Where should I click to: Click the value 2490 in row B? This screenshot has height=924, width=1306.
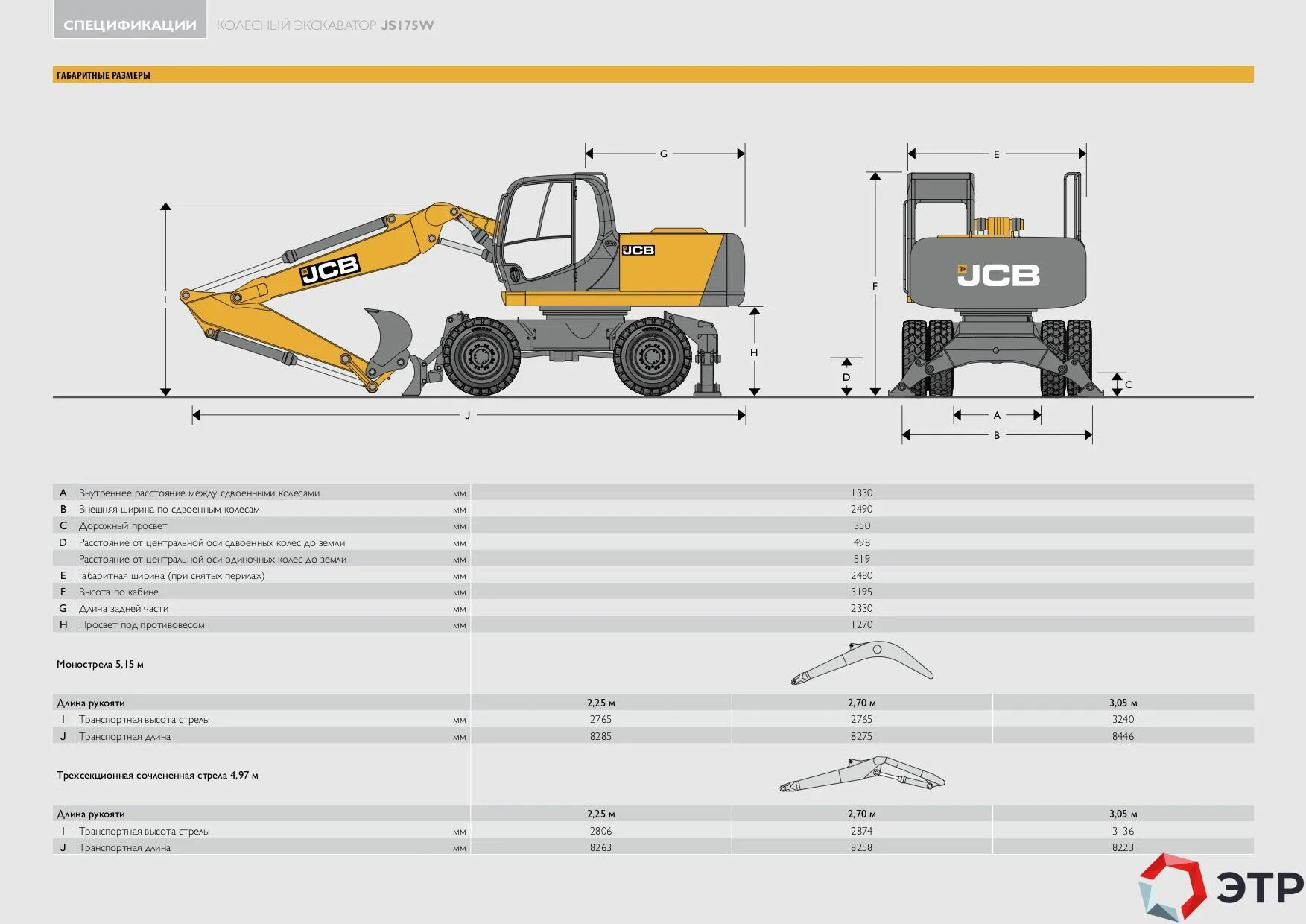coord(862,509)
